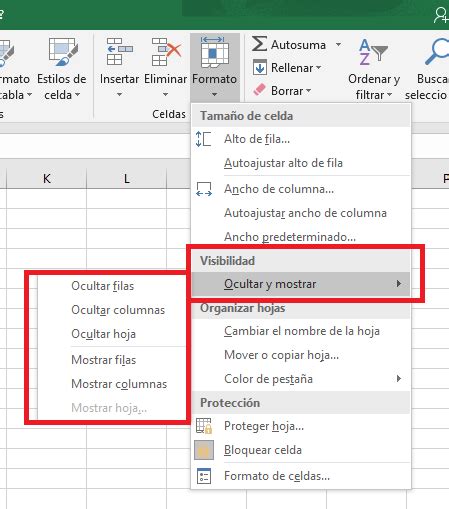Image resolution: width=449 pixels, height=509 pixels.
Task: Click the Ancho de columna icon
Action: (x=204, y=189)
